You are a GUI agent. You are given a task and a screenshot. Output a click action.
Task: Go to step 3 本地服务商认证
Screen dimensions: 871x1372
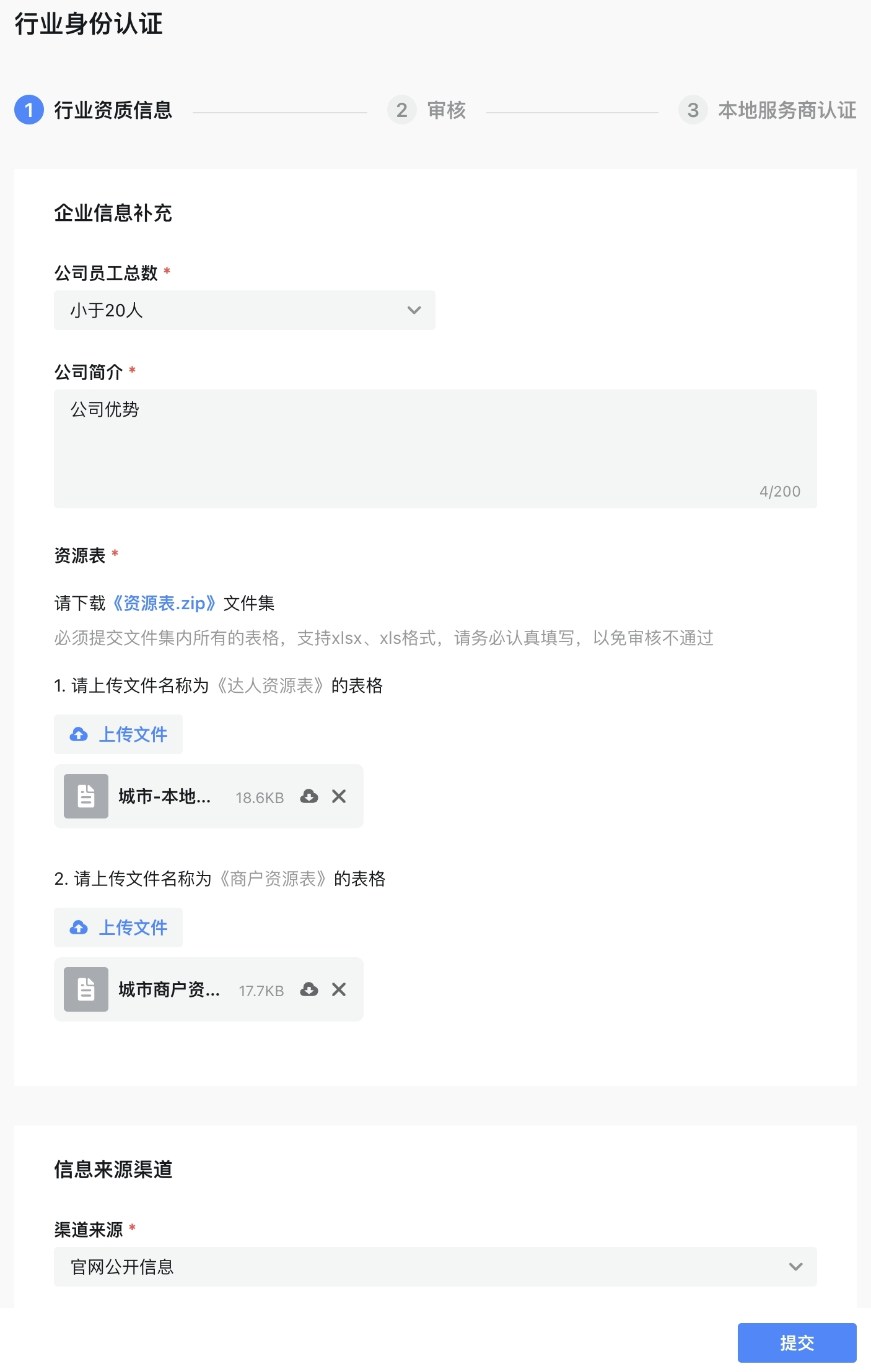pos(768,110)
